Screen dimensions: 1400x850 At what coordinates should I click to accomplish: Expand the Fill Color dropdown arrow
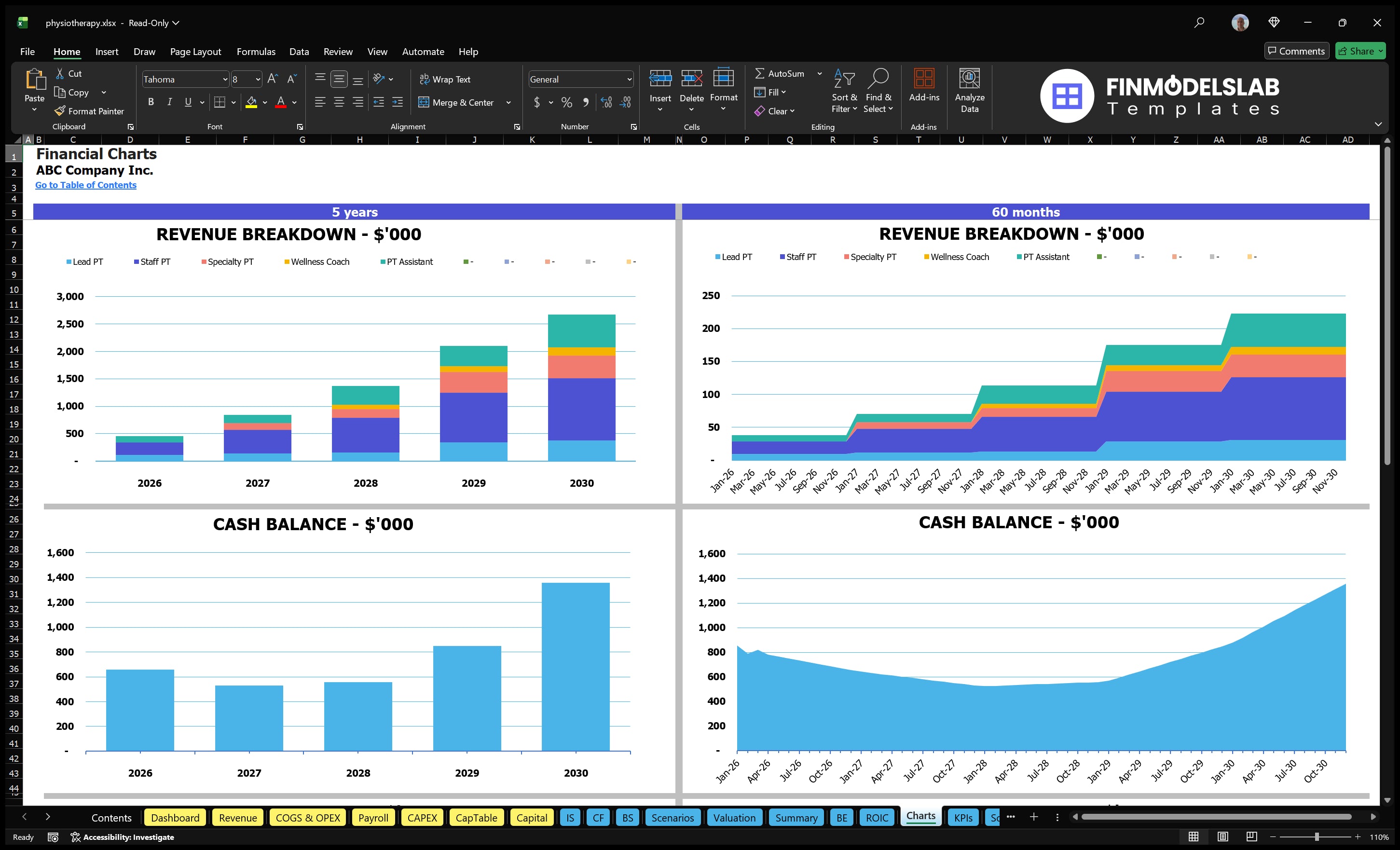pyautogui.click(x=265, y=103)
